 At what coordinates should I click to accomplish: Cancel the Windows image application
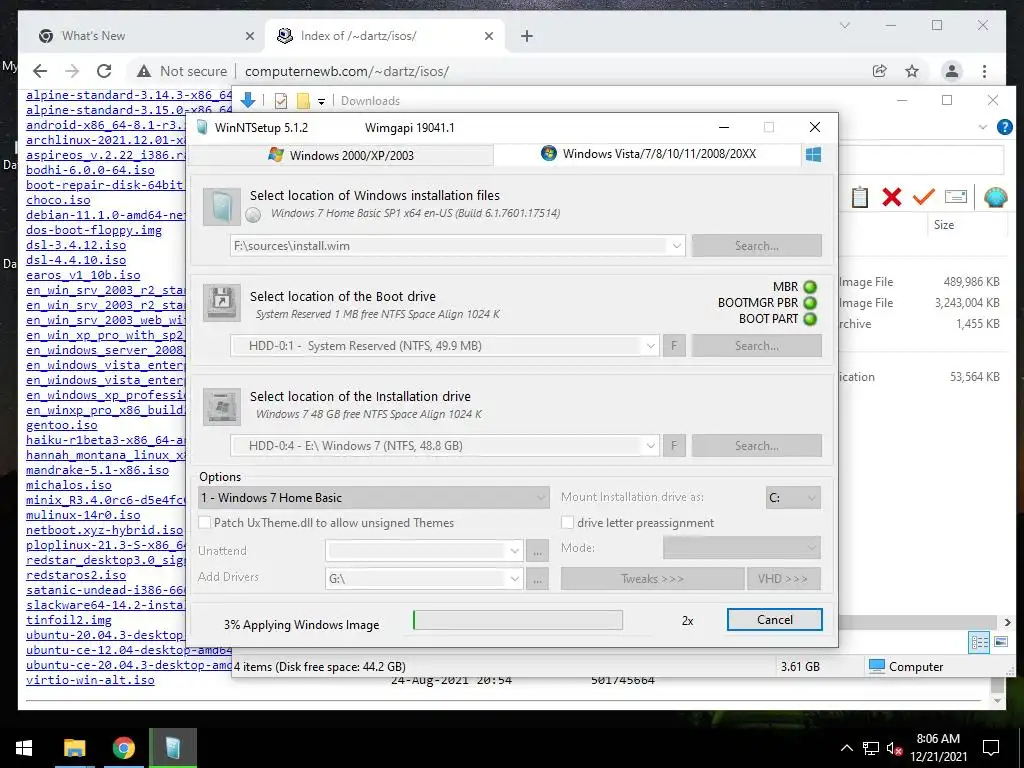pos(775,620)
